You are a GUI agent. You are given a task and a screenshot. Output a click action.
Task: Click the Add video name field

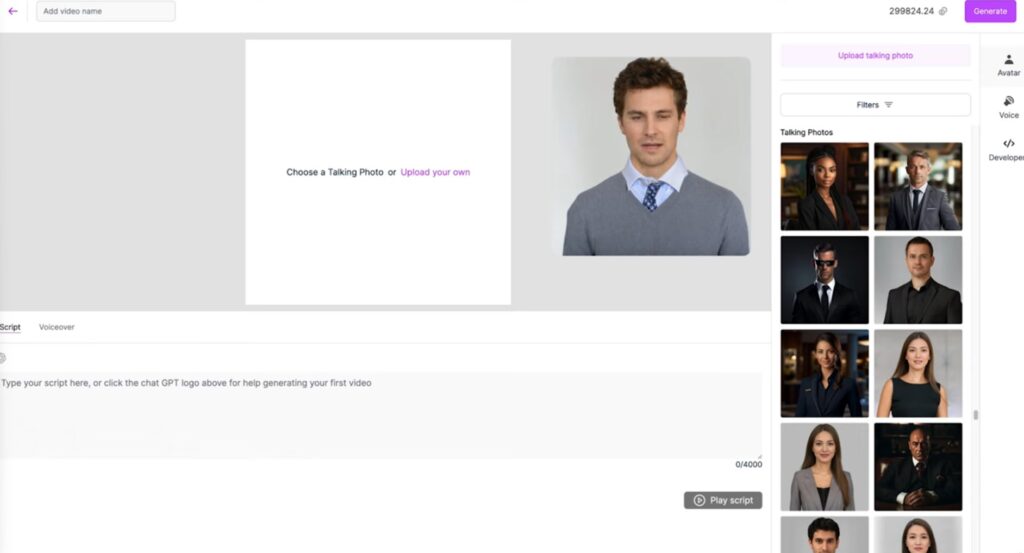coord(105,11)
